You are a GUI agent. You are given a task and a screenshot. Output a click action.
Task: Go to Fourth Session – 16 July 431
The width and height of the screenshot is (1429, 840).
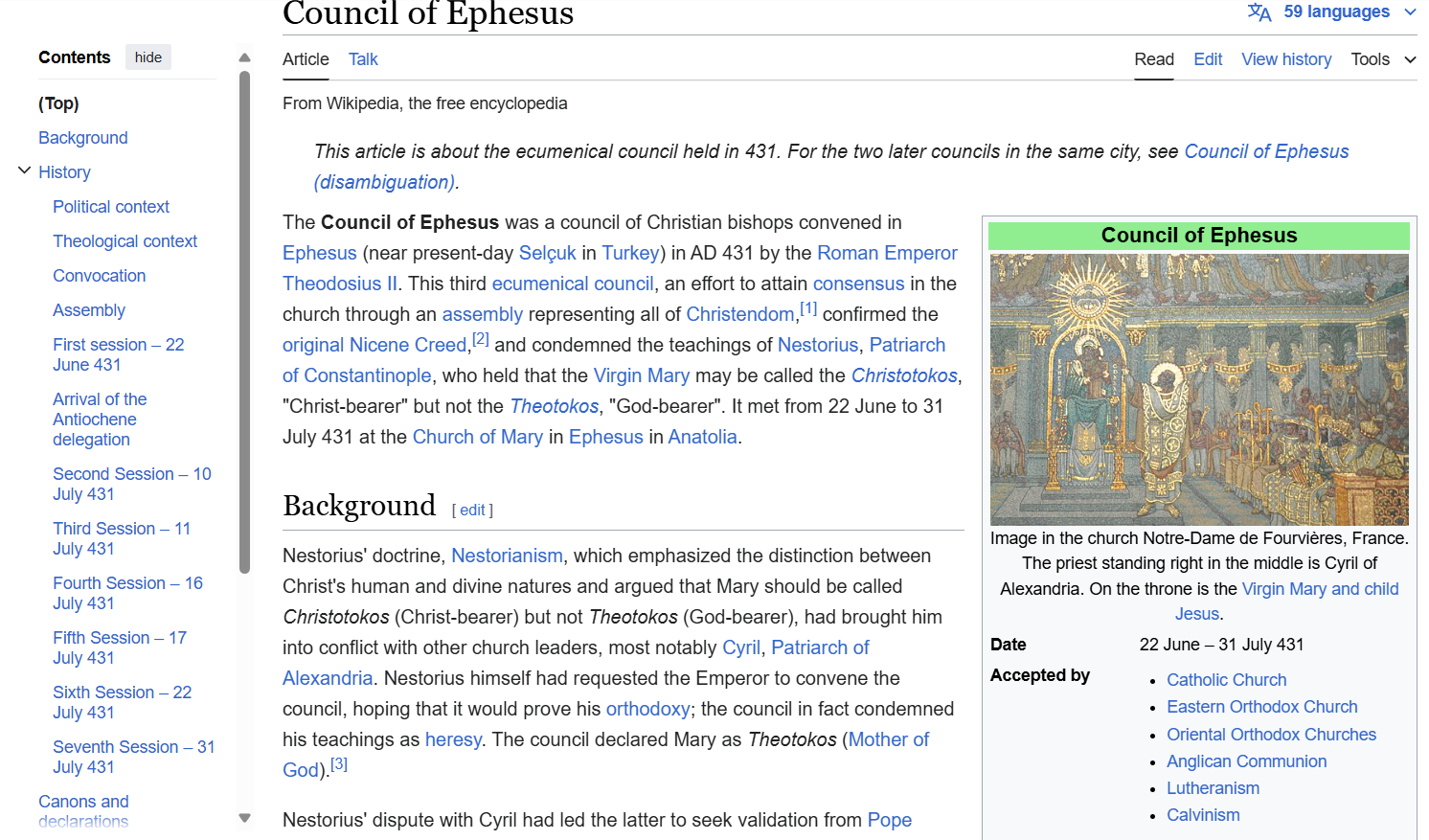[x=128, y=593]
